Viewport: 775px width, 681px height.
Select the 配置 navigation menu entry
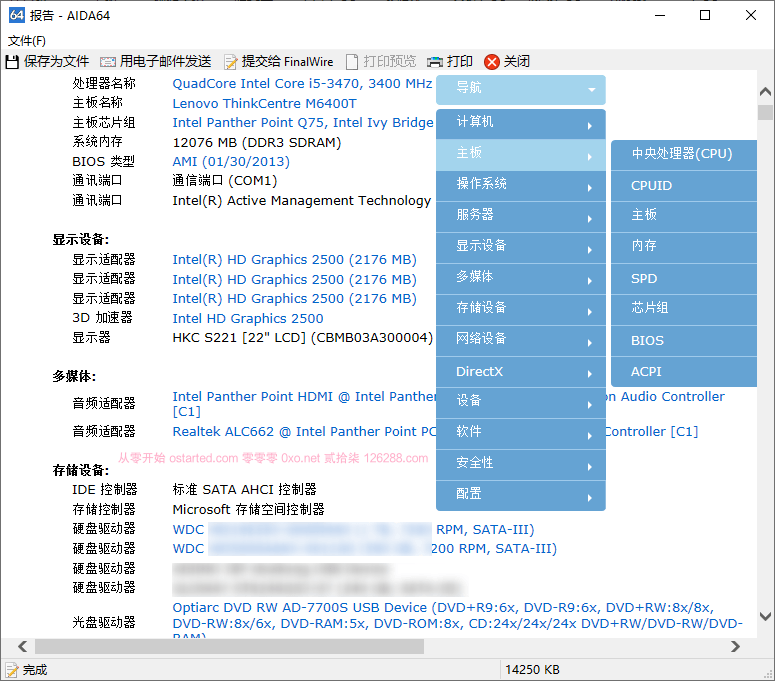pyautogui.click(x=521, y=496)
